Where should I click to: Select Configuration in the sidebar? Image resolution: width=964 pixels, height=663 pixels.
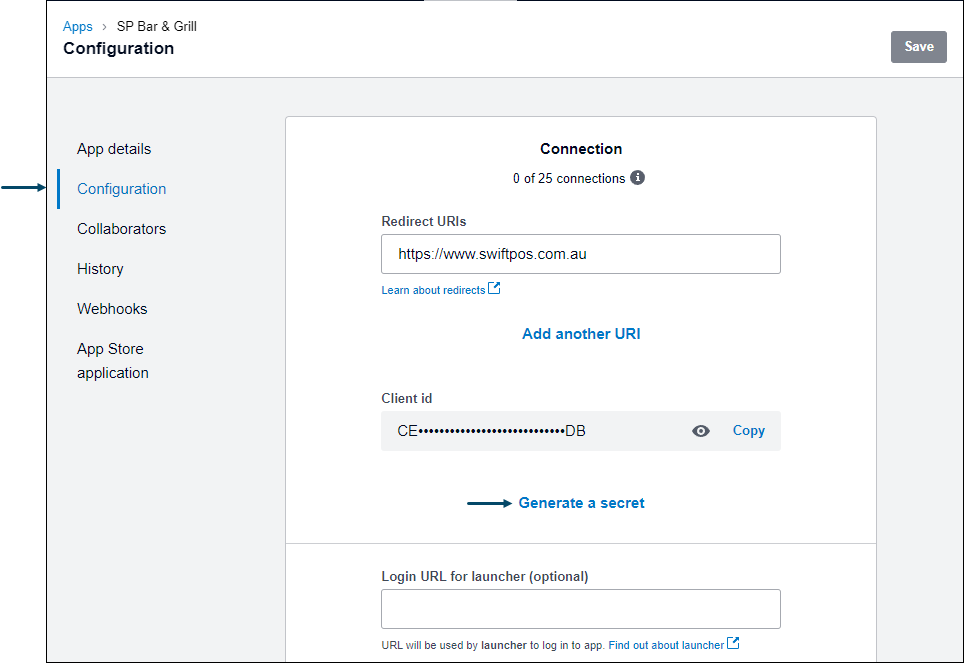click(122, 189)
